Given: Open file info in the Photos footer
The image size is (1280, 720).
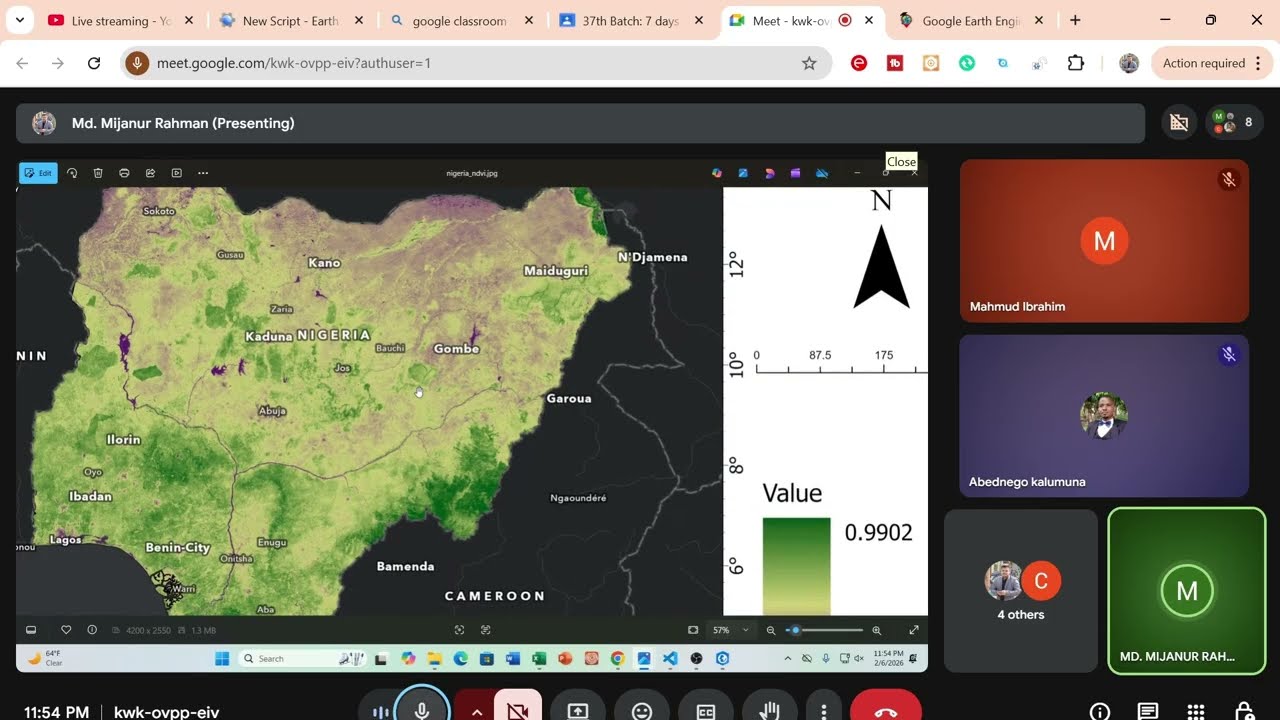Looking at the screenshot, I should pos(92,630).
